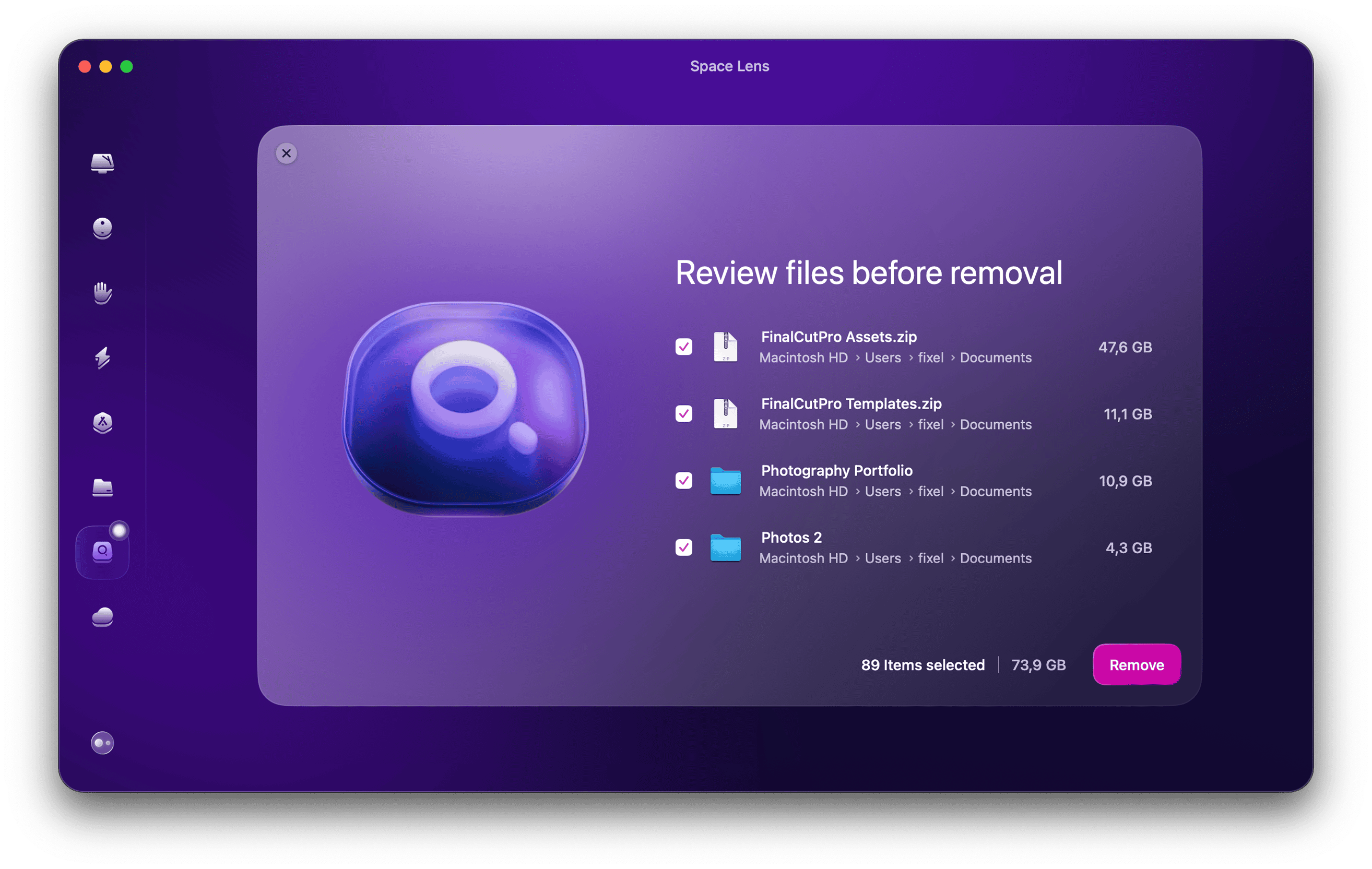The height and width of the screenshot is (869, 1372).
Task: Uncheck FinalCutPro Templates.zip
Action: [x=683, y=414]
